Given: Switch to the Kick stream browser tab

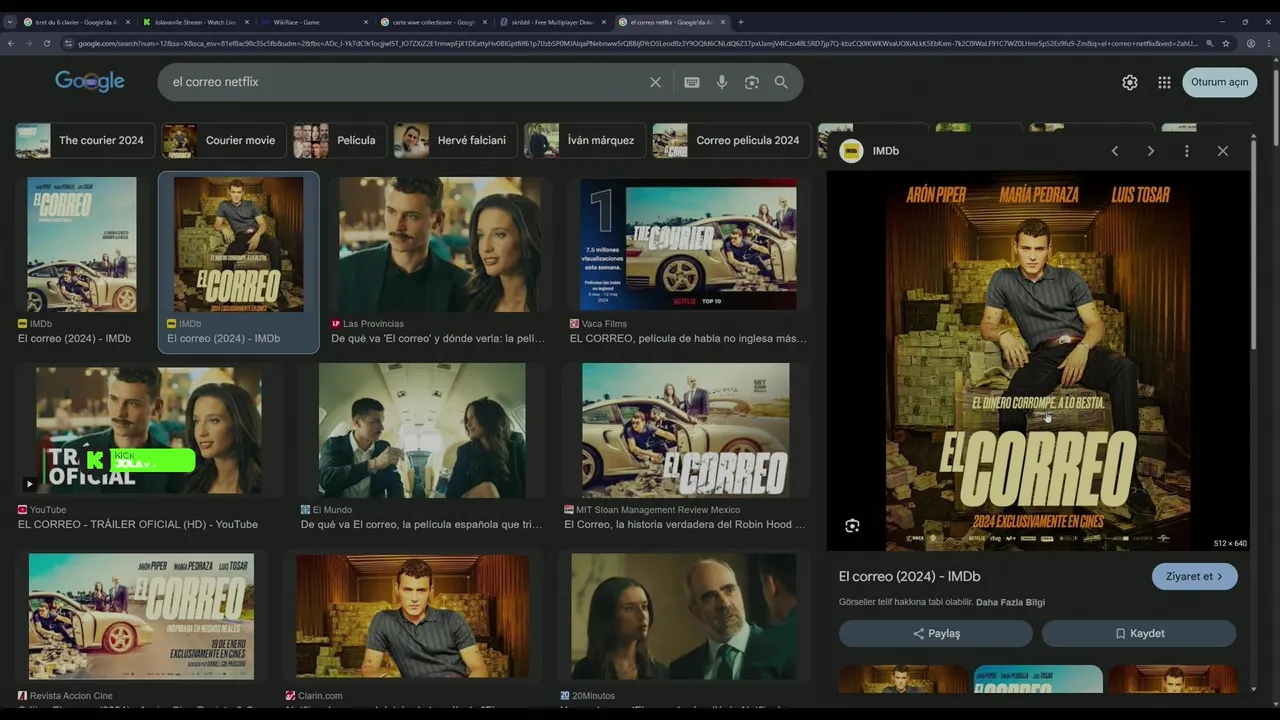Looking at the screenshot, I should [x=195, y=22].
